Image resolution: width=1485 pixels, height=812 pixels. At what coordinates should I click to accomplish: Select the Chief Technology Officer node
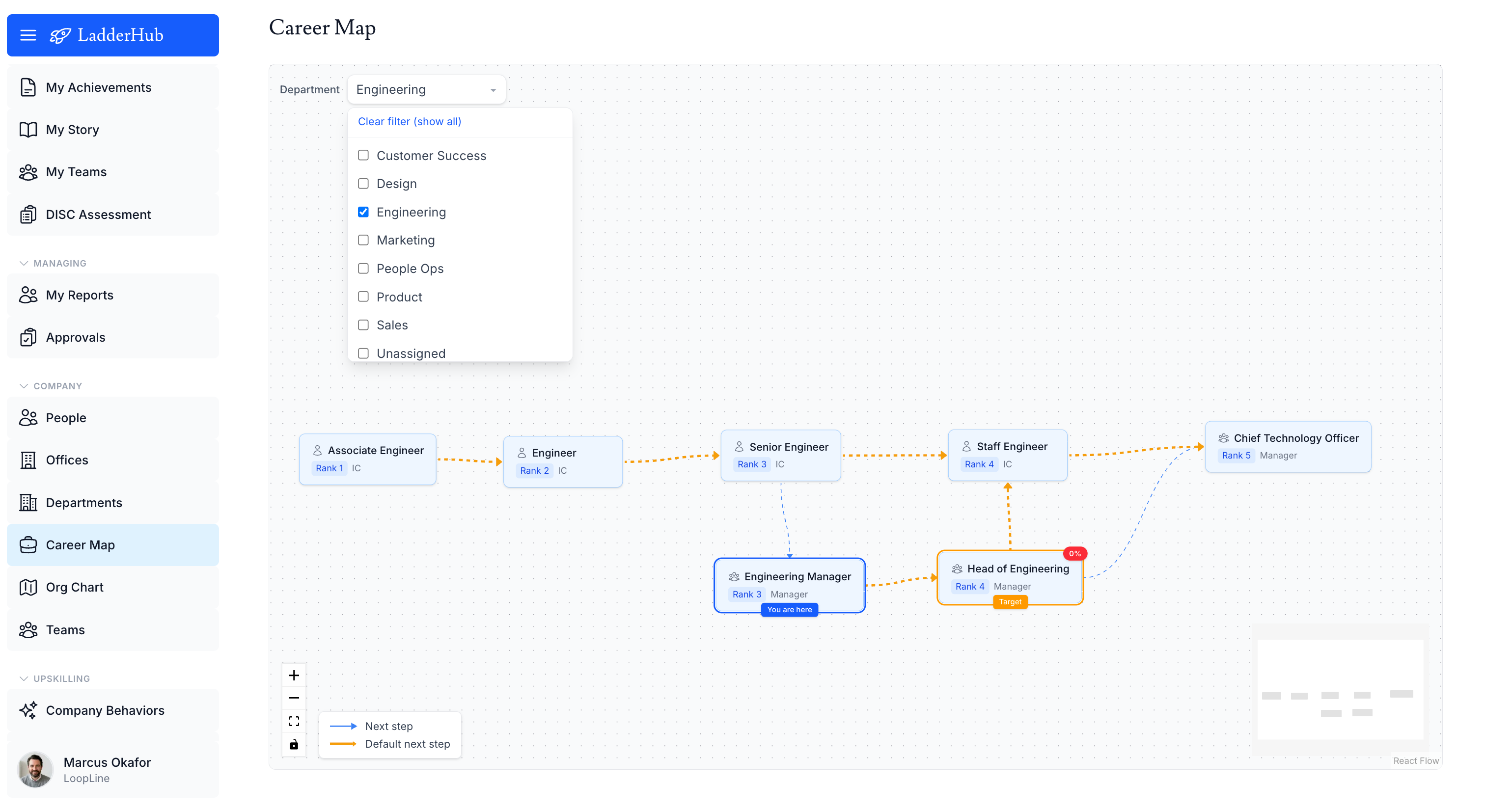point(1288,447)
